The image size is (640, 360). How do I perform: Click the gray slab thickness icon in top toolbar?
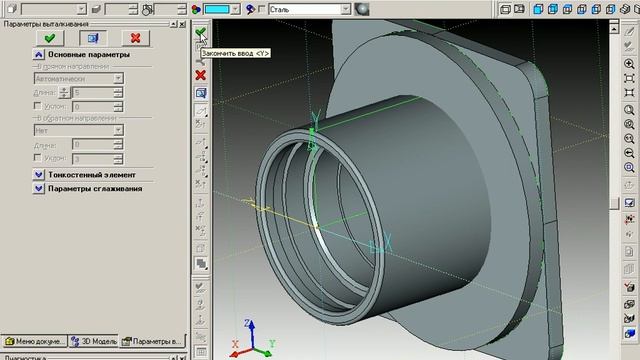point(96,9)
